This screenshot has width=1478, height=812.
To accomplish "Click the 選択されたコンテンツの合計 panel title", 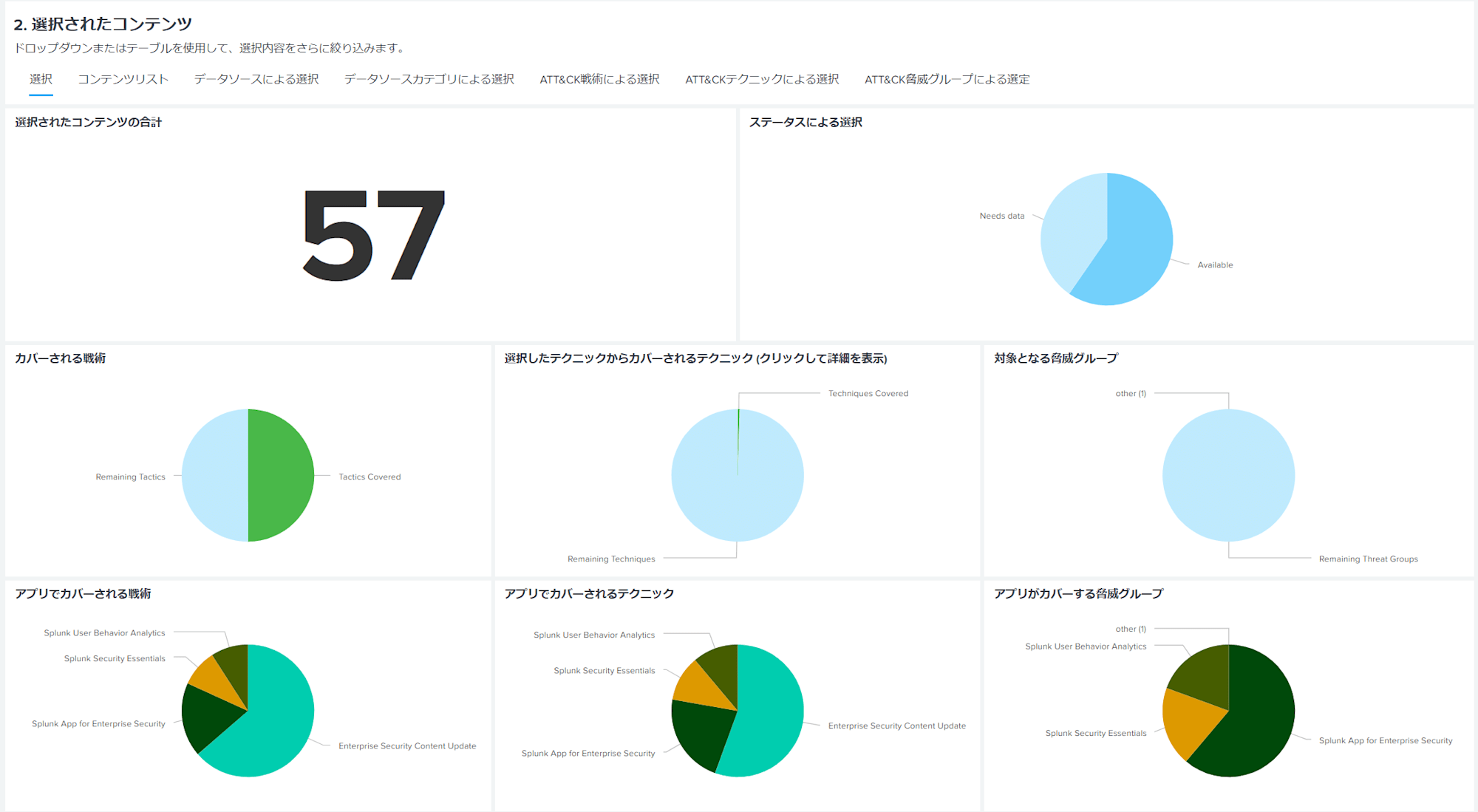I will pyautogui.click(x=89, y=122).
